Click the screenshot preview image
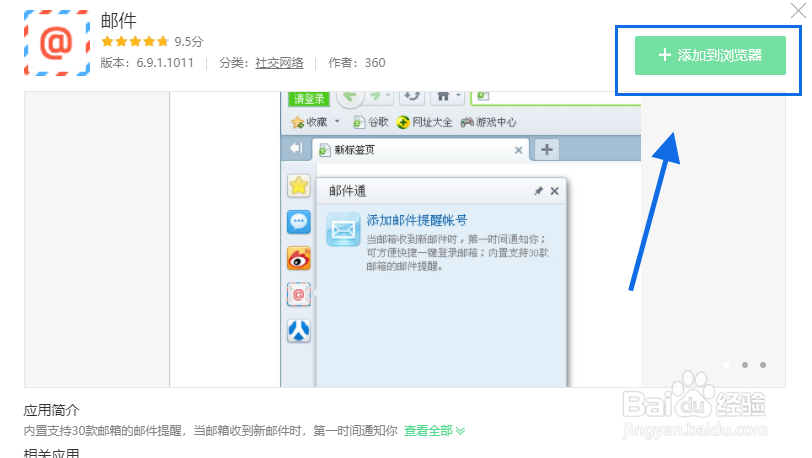812x458 pixels. (x=404, y=239)
